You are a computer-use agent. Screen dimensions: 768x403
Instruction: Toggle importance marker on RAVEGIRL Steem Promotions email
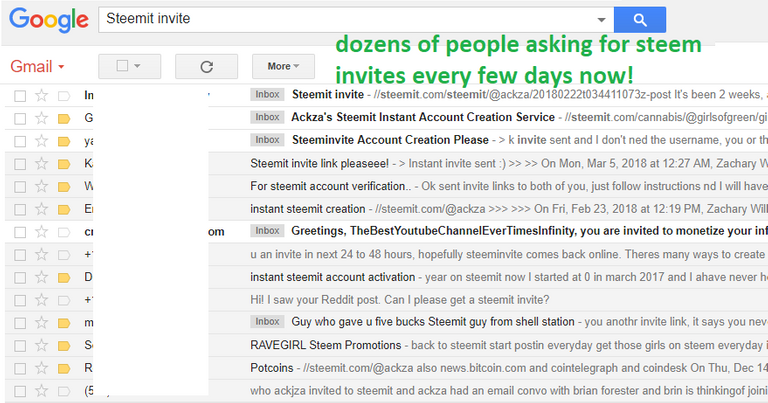64,344
